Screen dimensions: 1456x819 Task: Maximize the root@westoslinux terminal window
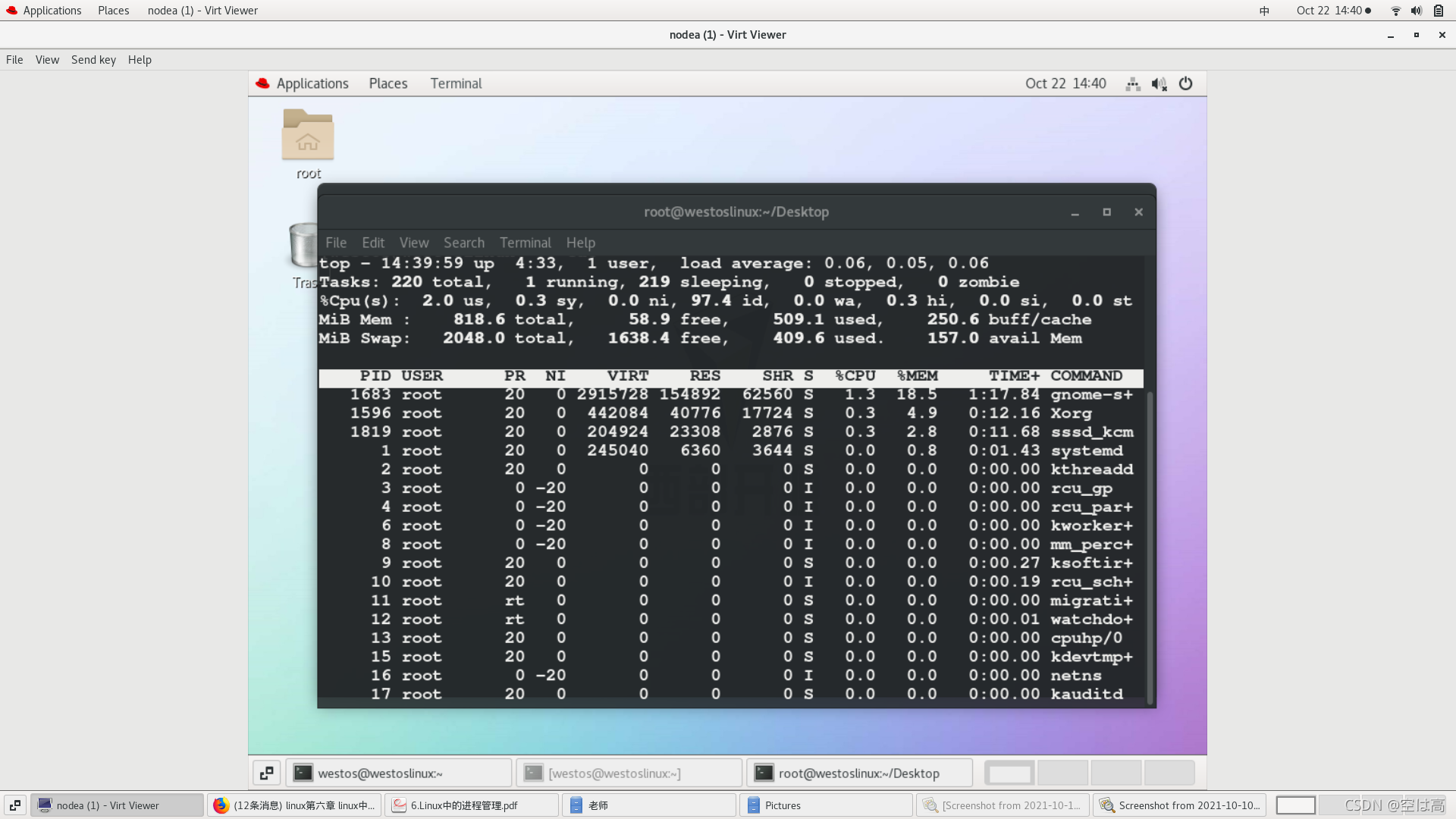pos(1106,212)
